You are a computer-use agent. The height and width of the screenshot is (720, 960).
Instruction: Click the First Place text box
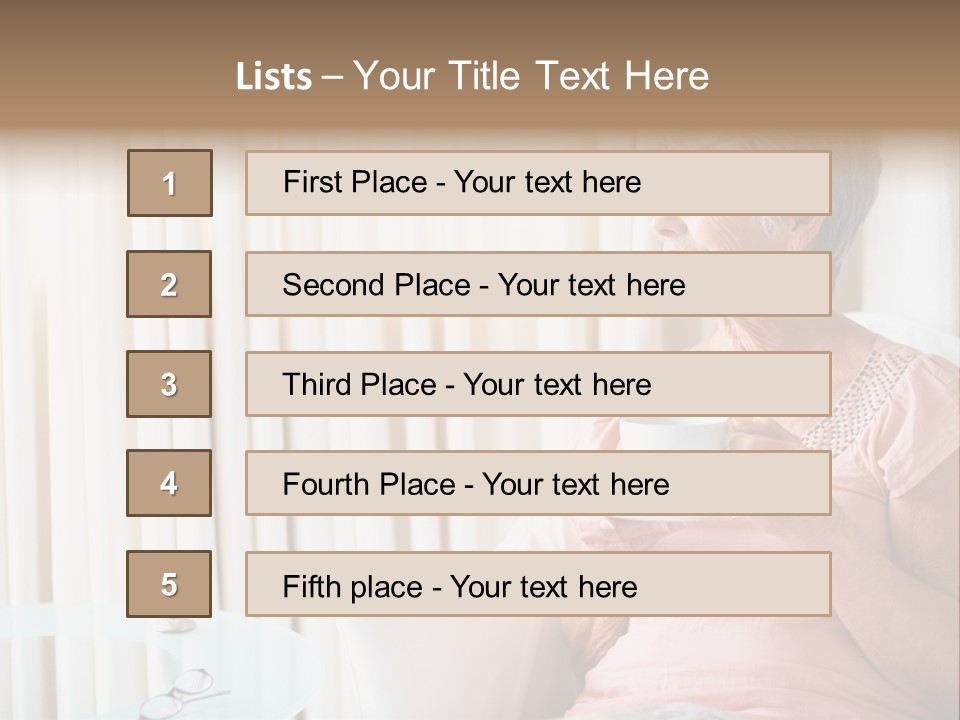[x=538, y=183]
